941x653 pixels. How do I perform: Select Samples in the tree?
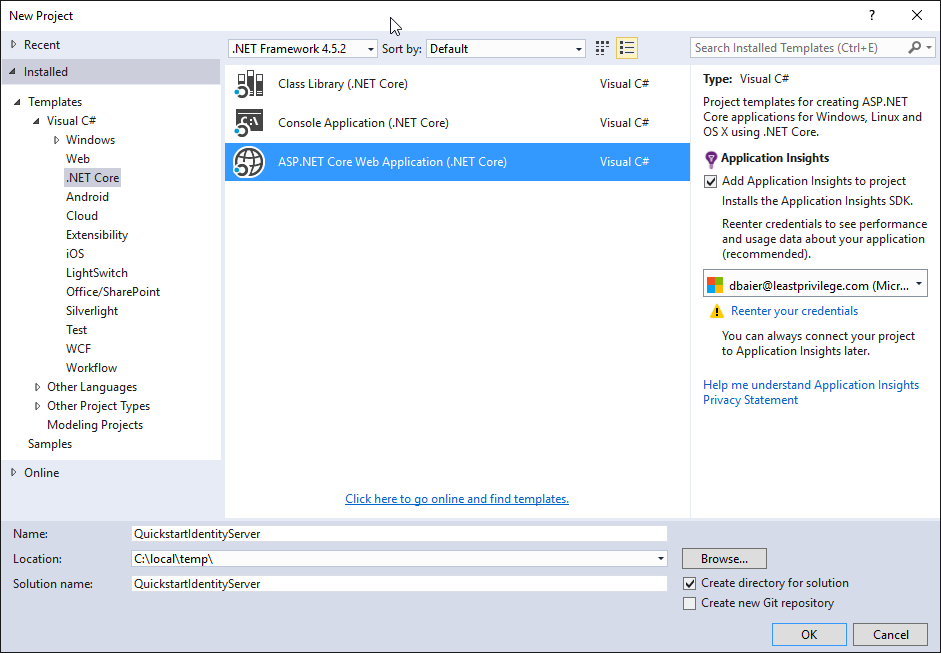pyautogui.click(x=50, y=444)
